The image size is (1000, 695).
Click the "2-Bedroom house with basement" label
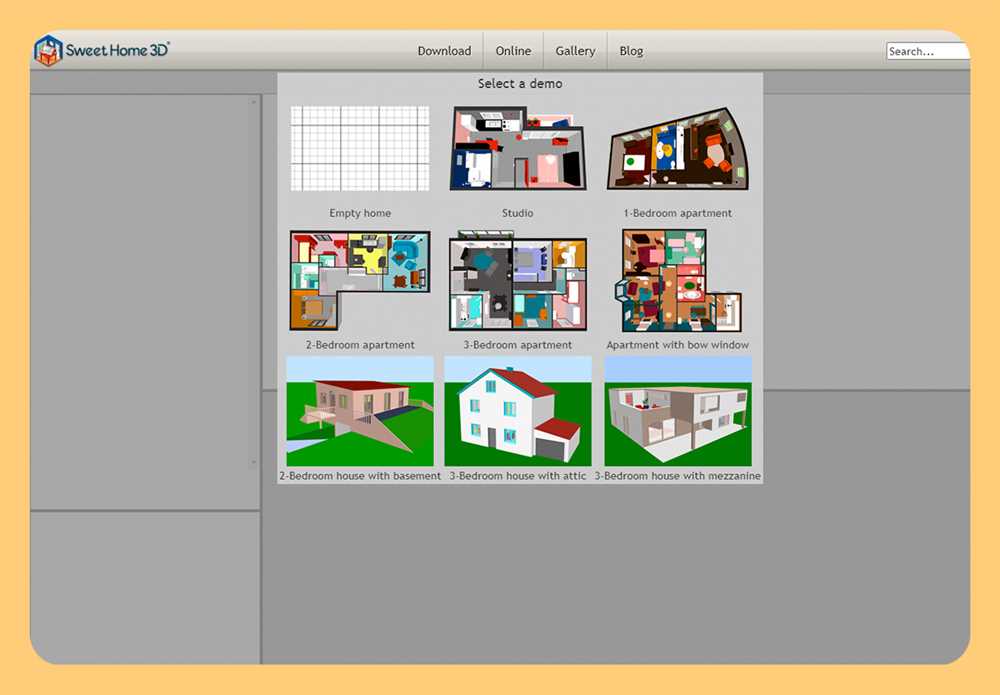pyautogui.click(x=360, y=476)
